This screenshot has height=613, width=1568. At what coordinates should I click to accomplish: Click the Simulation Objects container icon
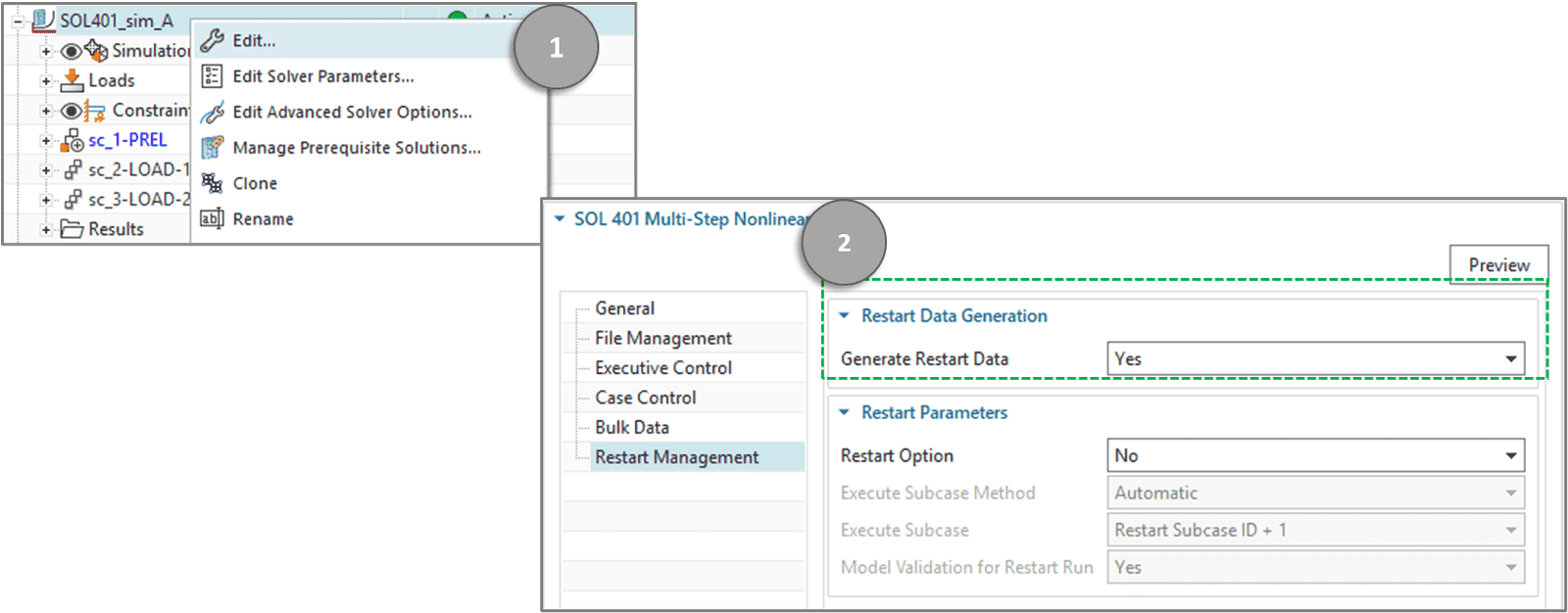pos(96,50)
